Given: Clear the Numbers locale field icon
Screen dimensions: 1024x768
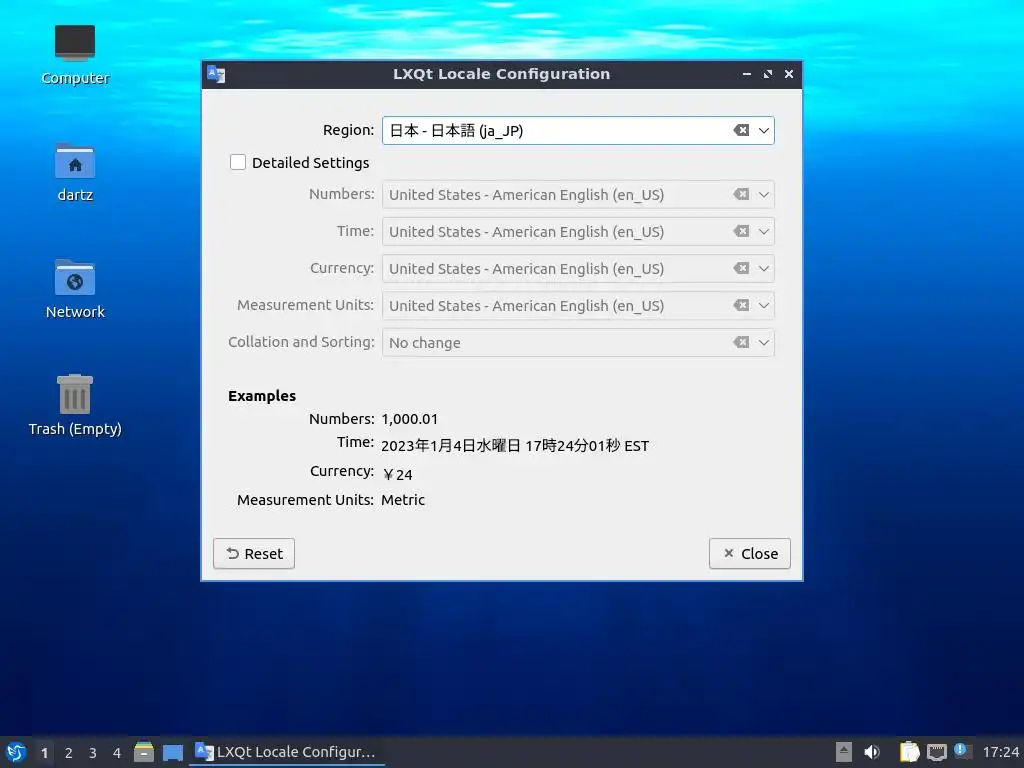Looking at the screenshot, I should (741, 194).
